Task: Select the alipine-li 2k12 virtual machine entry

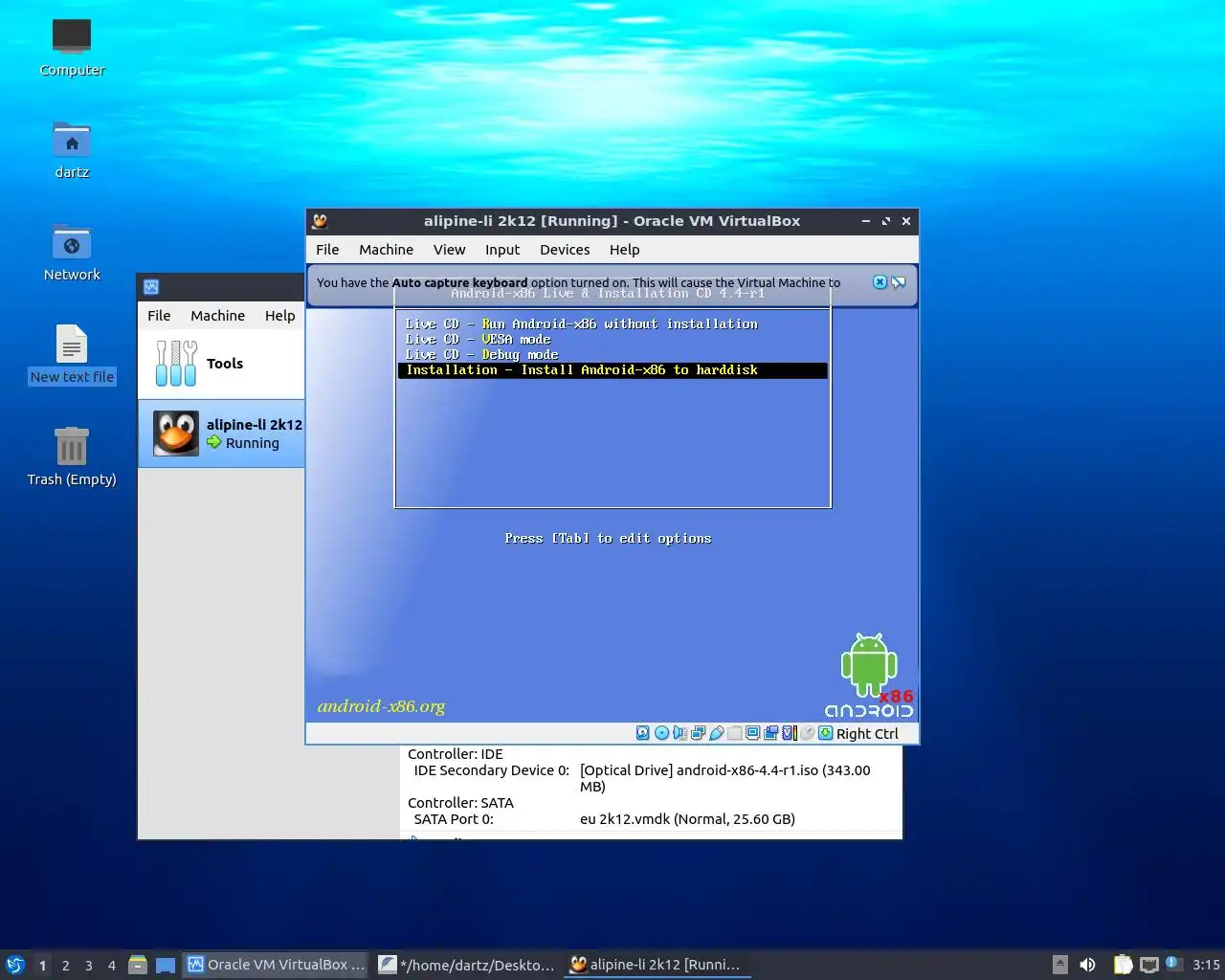Action: click(221, 434)
